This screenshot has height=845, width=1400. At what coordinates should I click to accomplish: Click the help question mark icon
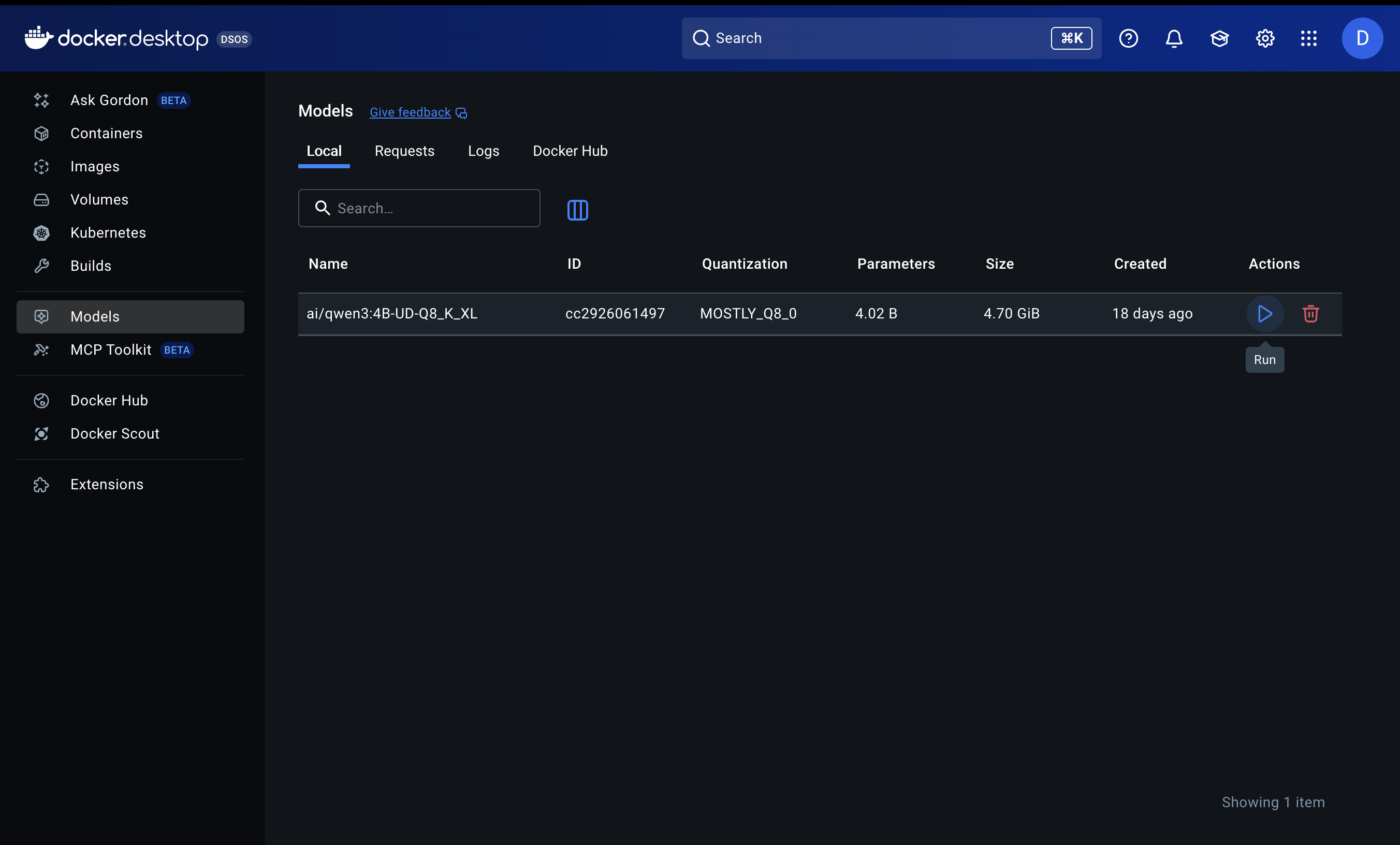tap(1128, 38)
